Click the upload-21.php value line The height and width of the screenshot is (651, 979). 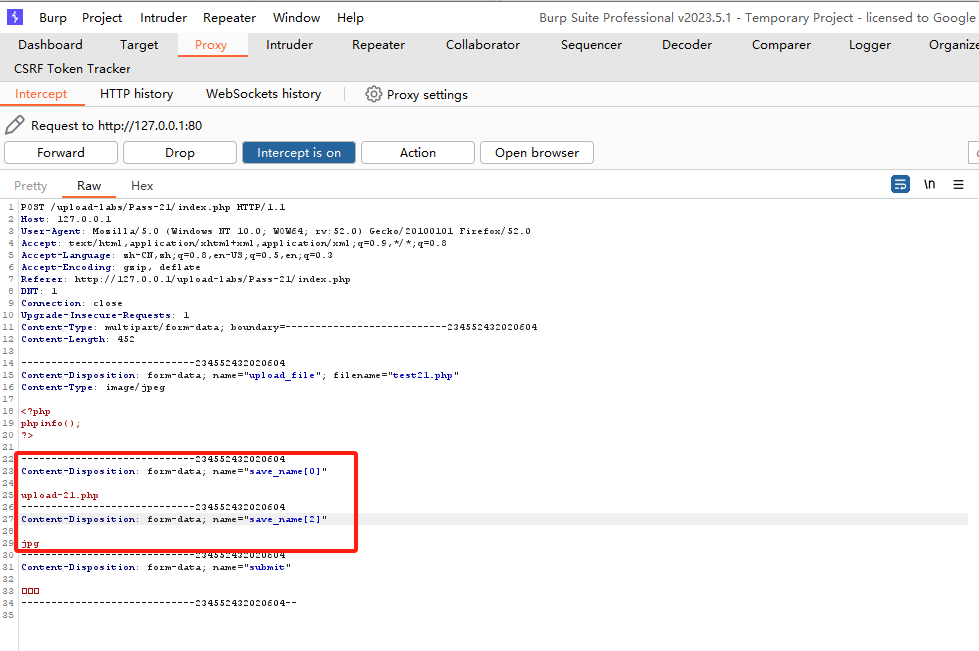pos(59,495)
